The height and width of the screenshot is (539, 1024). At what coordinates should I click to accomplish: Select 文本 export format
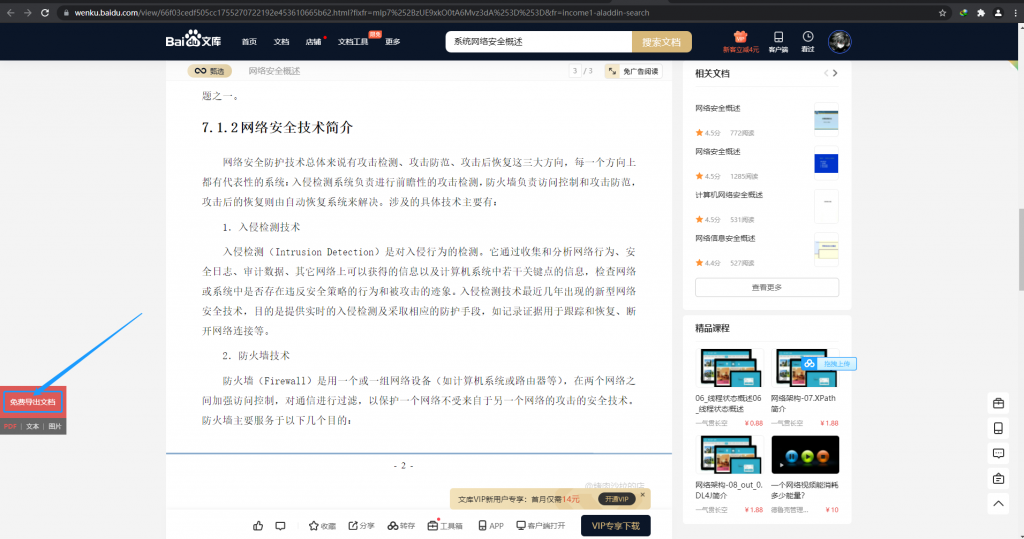33,426
